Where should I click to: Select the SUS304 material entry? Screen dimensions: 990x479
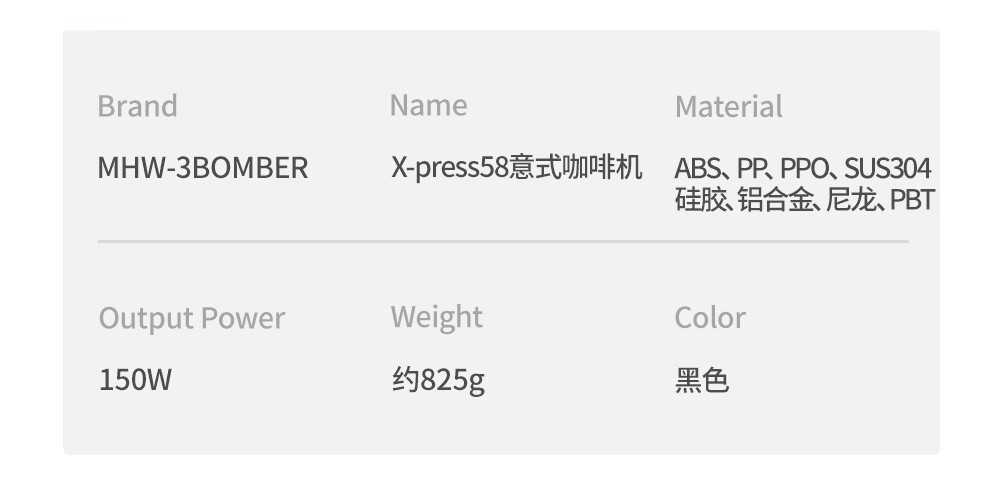coord(888,168)
